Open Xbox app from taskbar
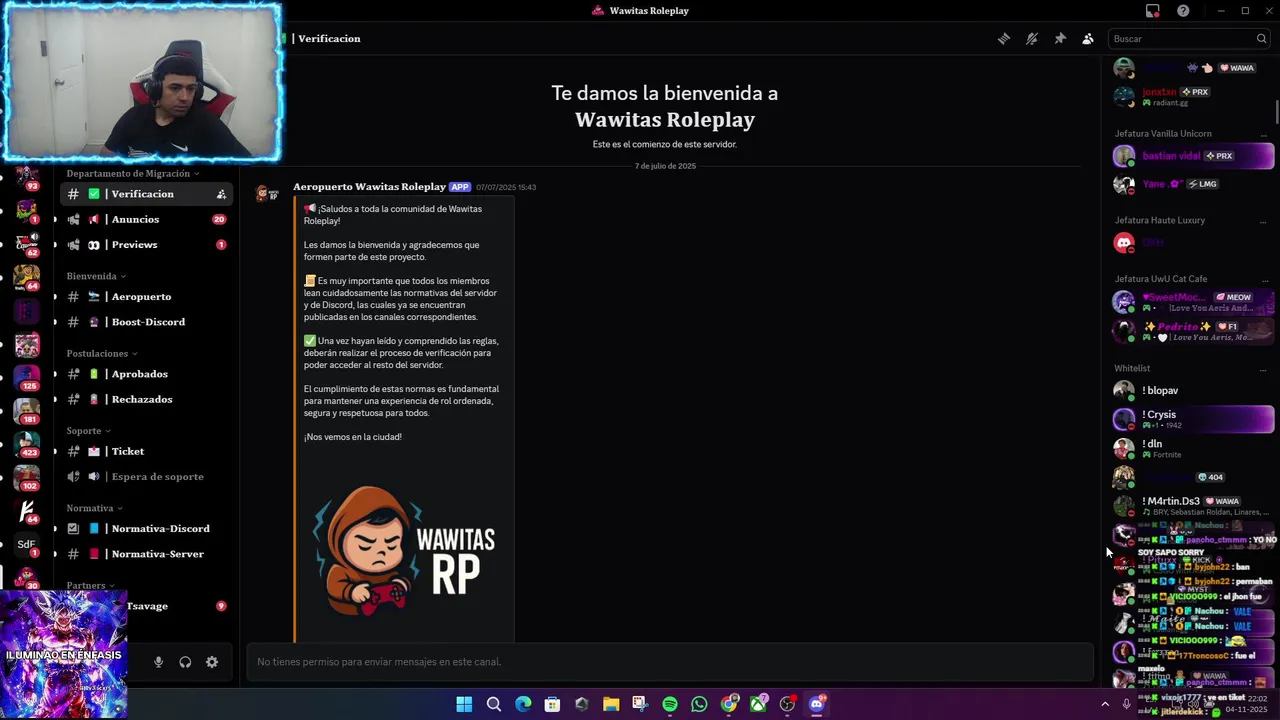 point(758,705)
